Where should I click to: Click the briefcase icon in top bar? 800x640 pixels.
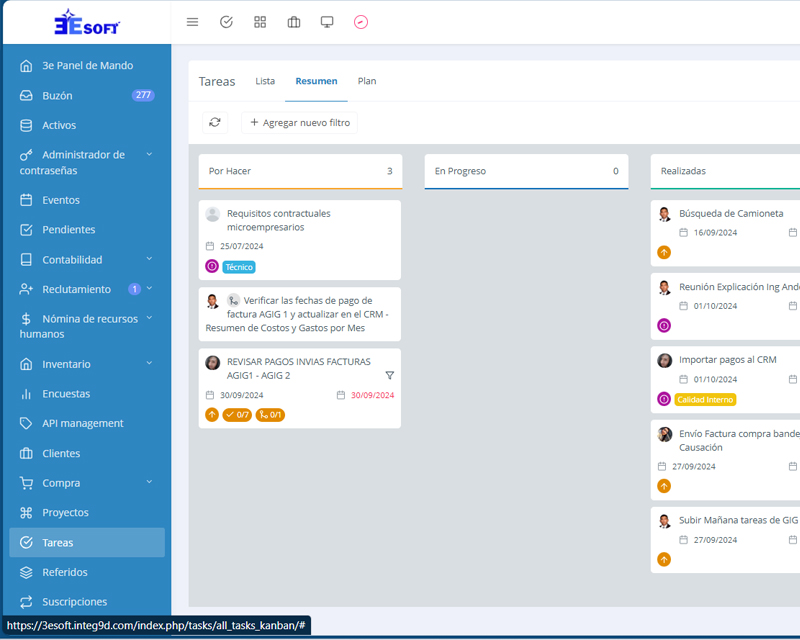coord(294,22)
